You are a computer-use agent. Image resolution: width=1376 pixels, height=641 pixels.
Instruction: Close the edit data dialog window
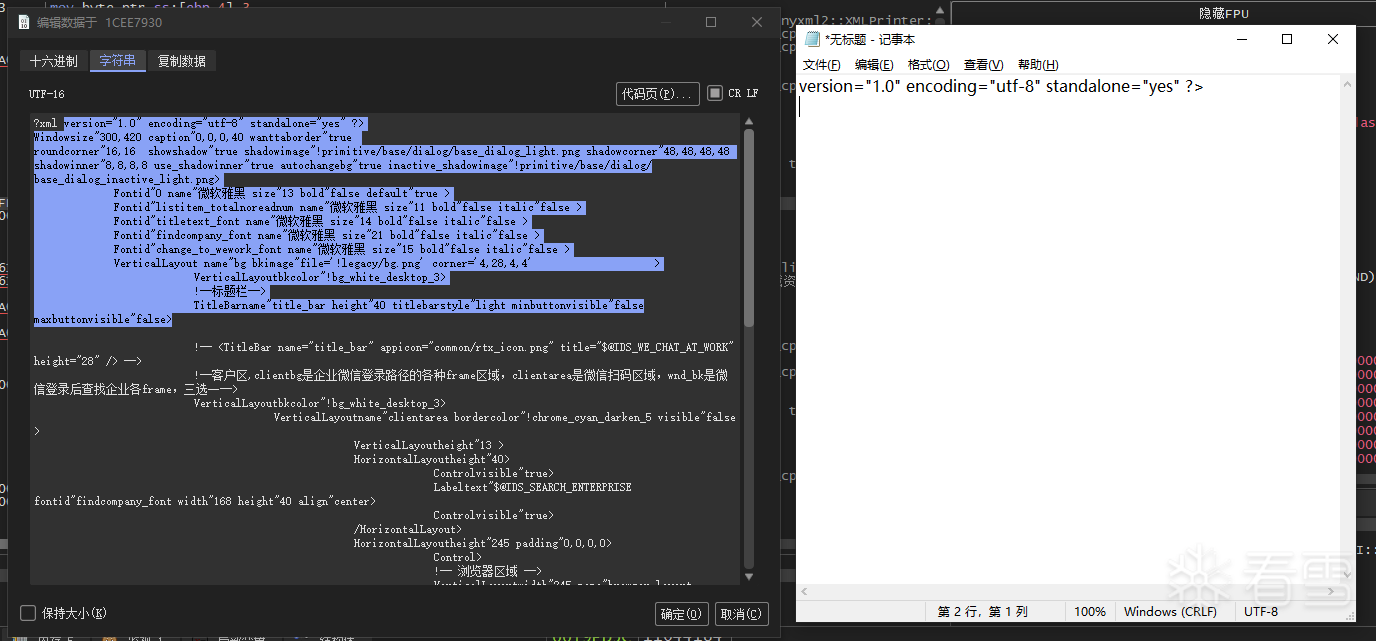[x=756, y=22]
